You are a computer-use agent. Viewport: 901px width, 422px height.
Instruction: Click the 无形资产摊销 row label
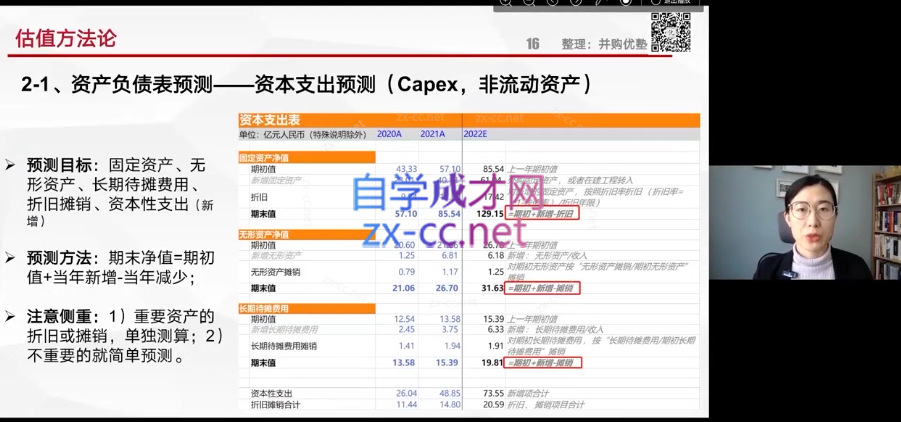(275, 271)
